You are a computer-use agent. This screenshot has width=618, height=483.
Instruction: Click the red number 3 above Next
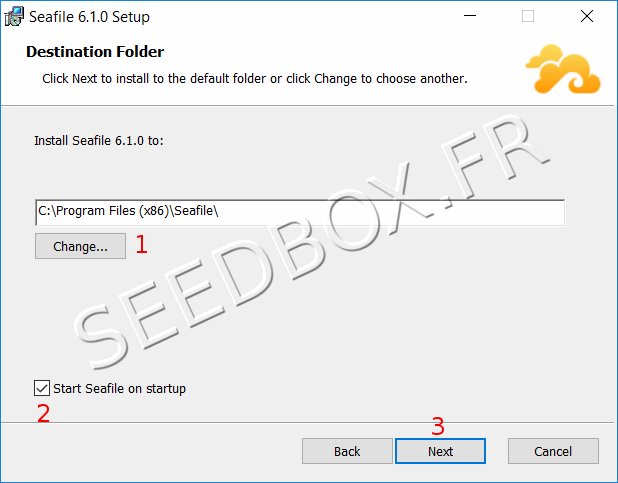click(438, 426)
